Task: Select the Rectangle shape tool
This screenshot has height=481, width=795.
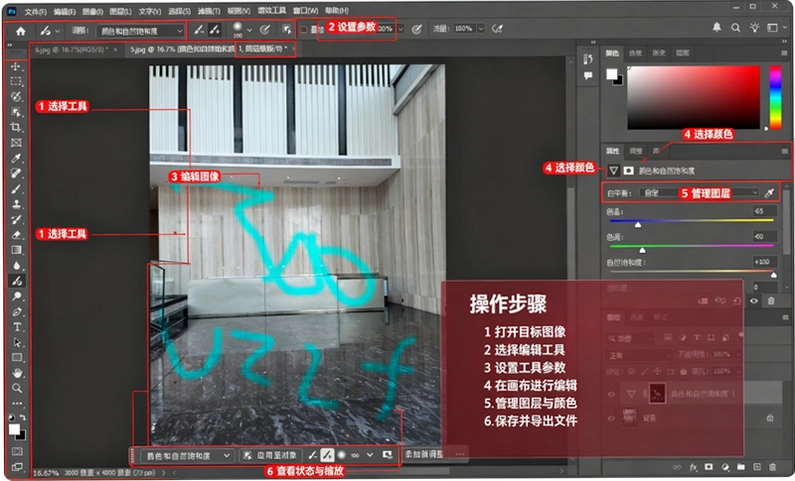Action: 16,357
